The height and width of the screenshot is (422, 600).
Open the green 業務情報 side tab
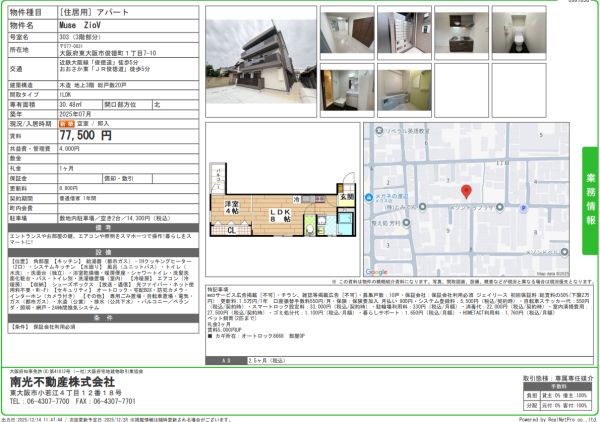click(x=590, y=200)
